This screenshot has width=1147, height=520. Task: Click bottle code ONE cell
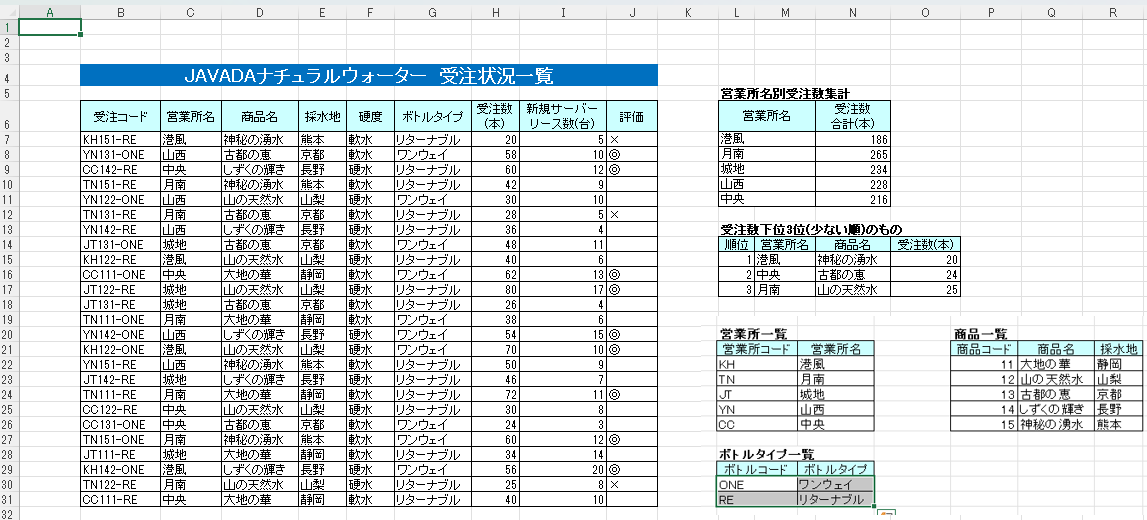757,484
